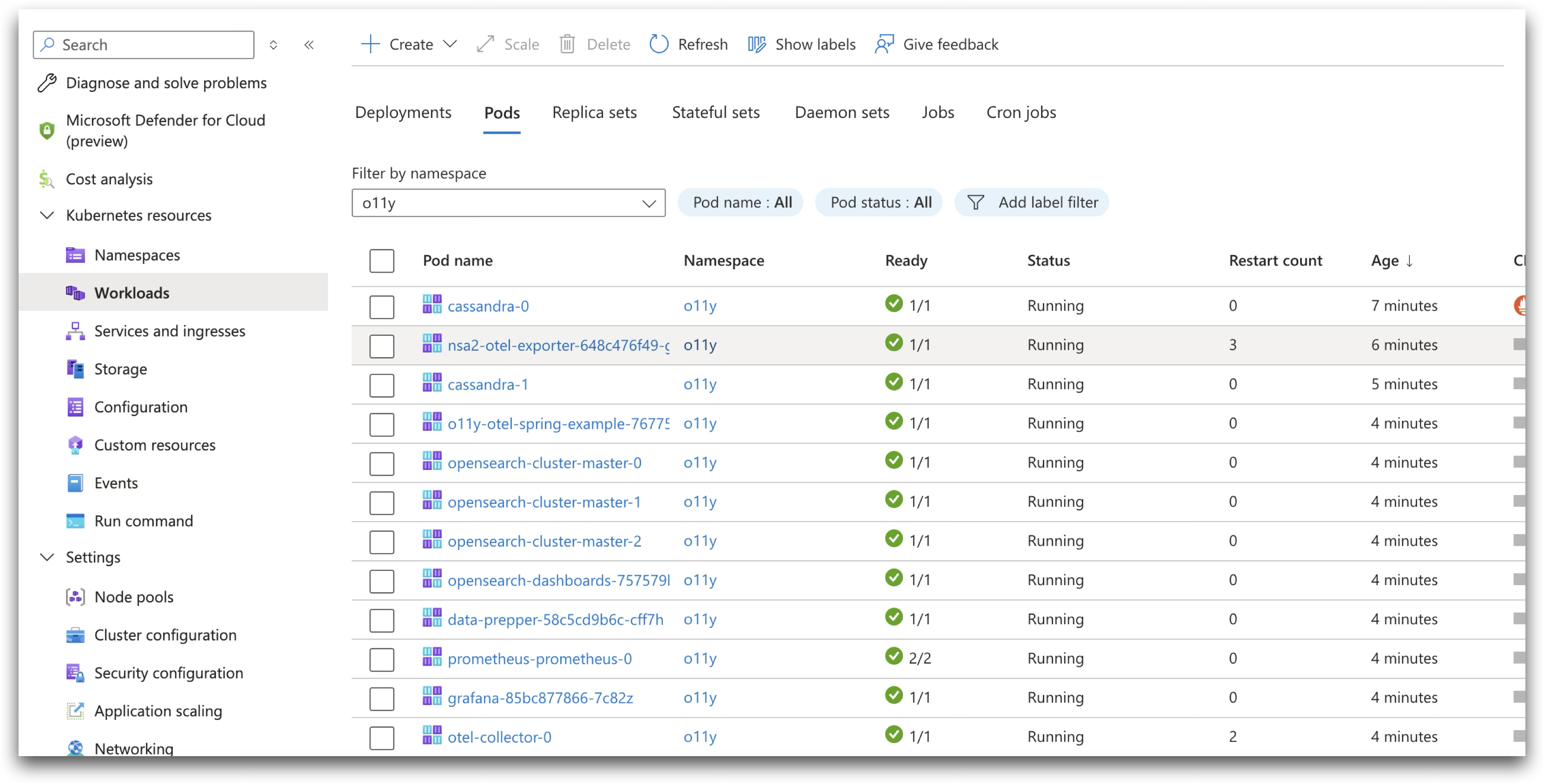
Task: Collapse the Kubernetes resources section
Action: (x=47, y=215)
